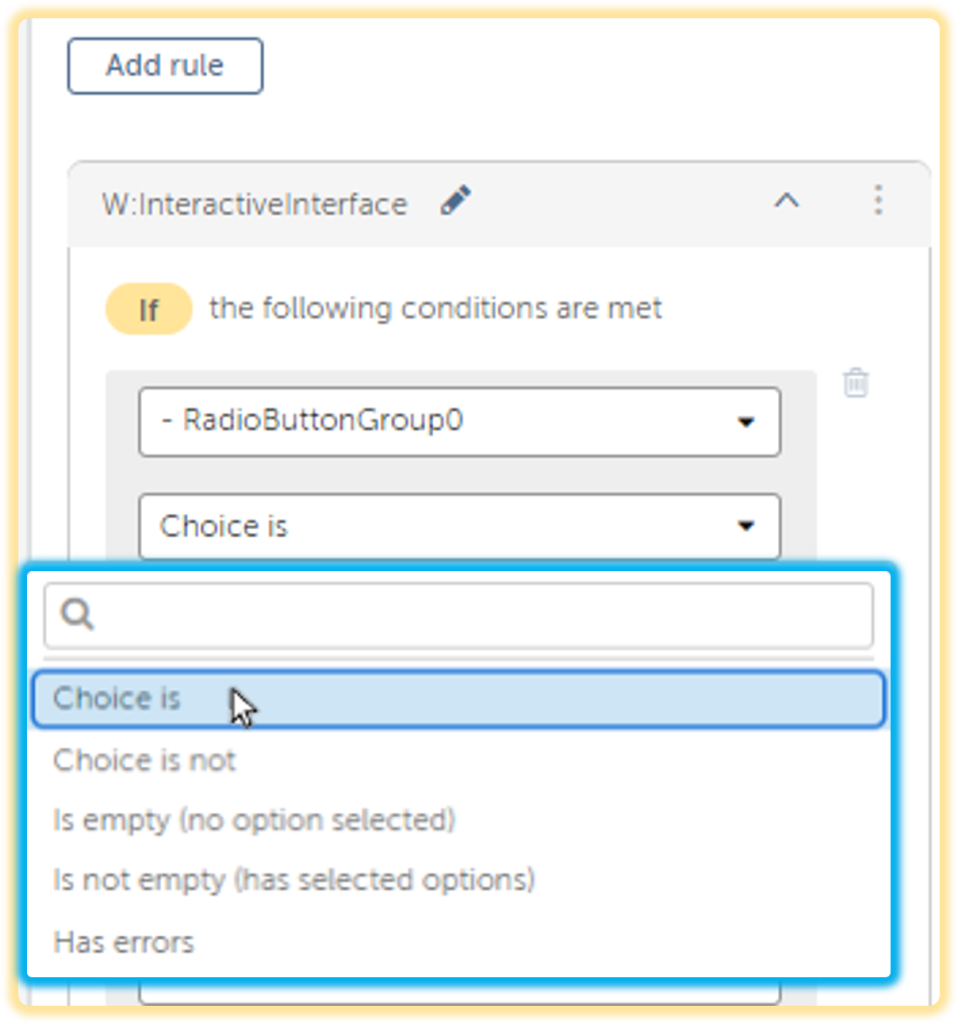Select the highlighted Choice is option

point(459,699)
